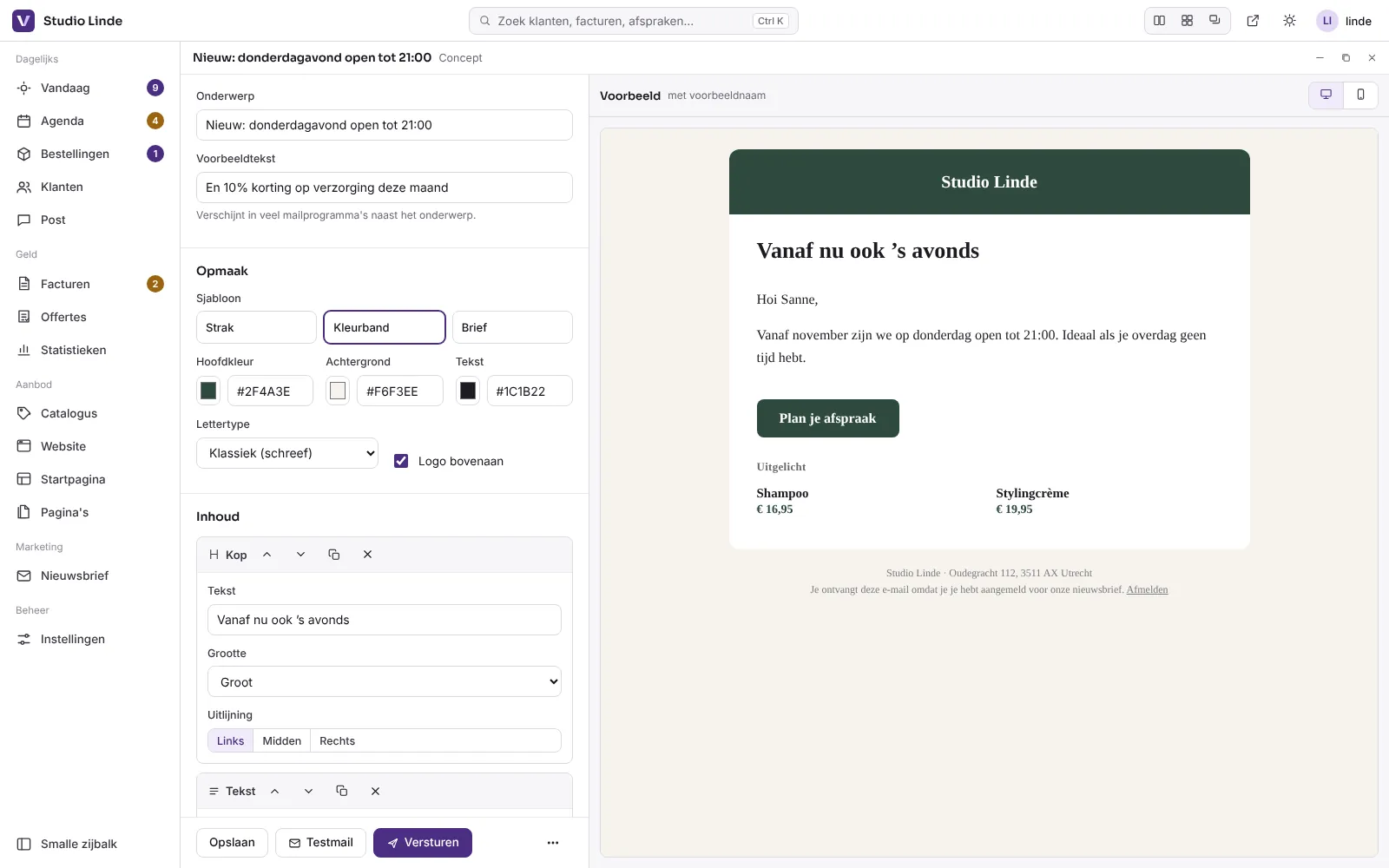1389x868 pixels.
Task: Move the Tekst block up
Action: coord(275,792)
